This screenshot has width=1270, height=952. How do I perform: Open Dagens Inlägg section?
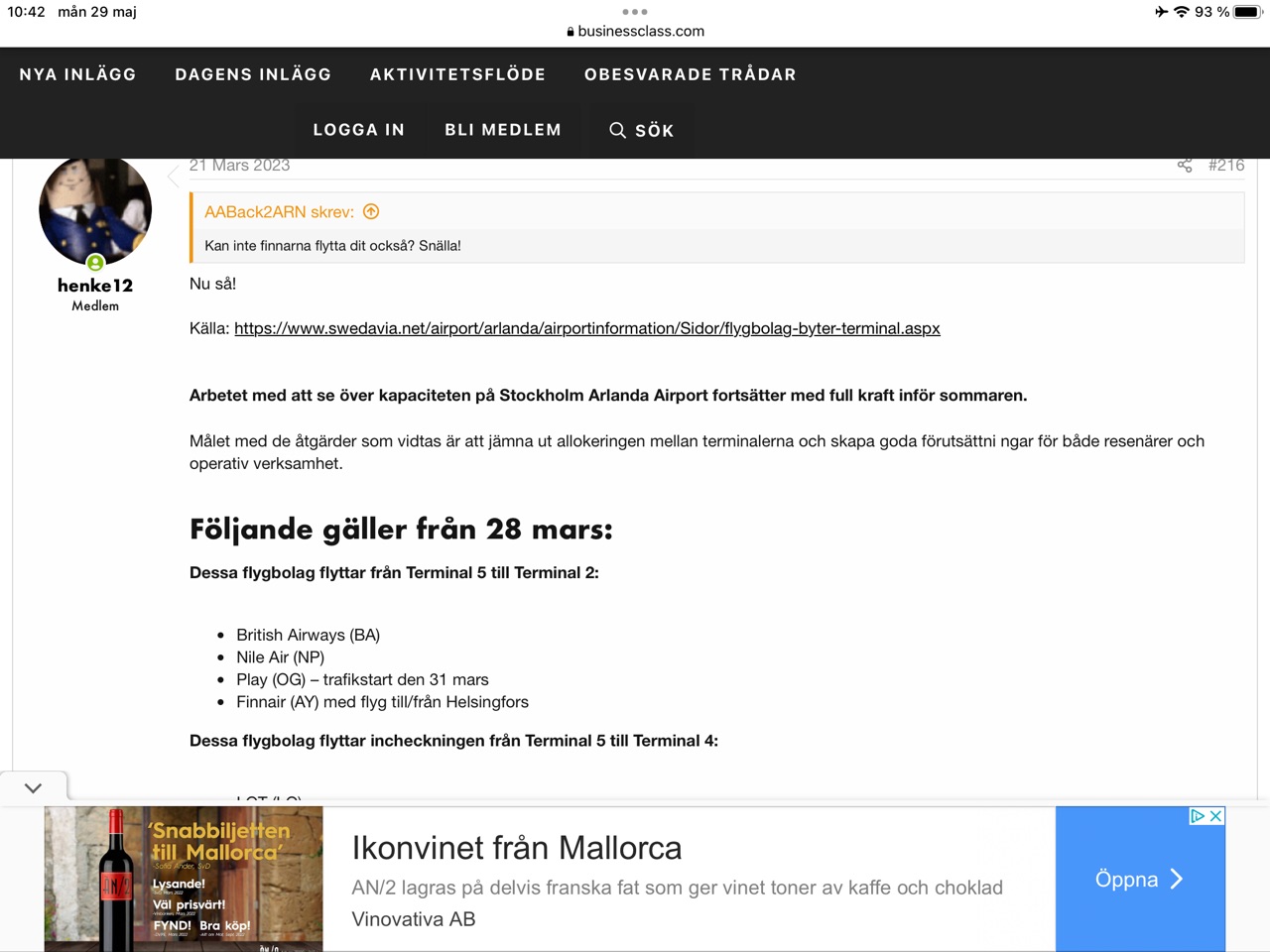[x=253, y=74]
